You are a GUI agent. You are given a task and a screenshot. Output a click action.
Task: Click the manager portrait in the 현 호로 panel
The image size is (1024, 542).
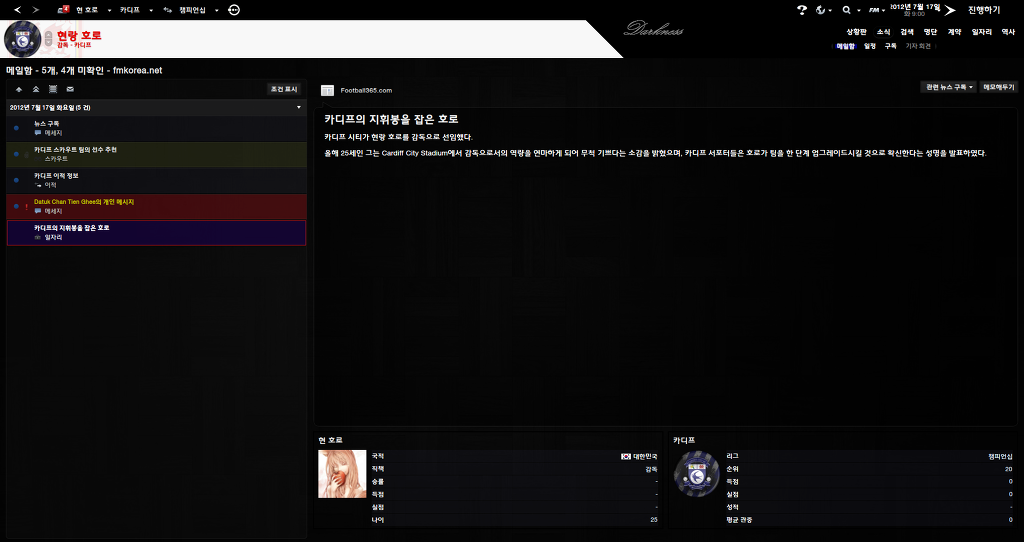tap(342, 474)
